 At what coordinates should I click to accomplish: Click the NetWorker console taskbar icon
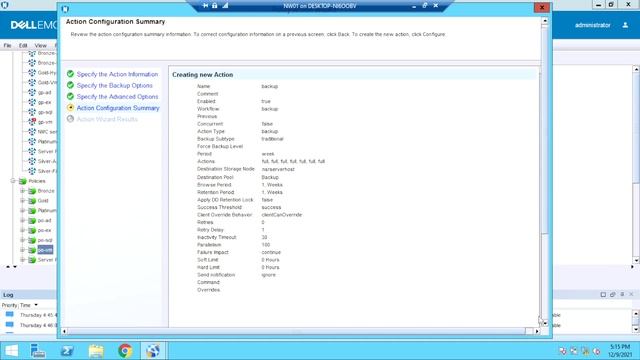click(153, 351)
